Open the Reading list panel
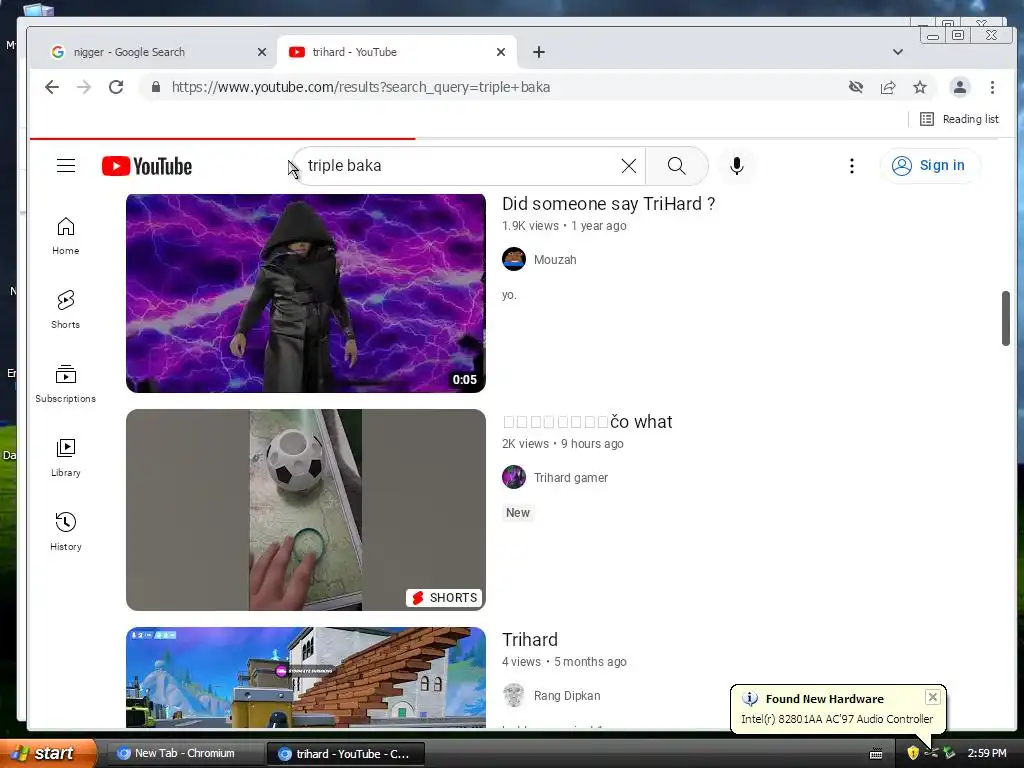The height and width of the screenshot is (768, 1024). click(959, 119)
